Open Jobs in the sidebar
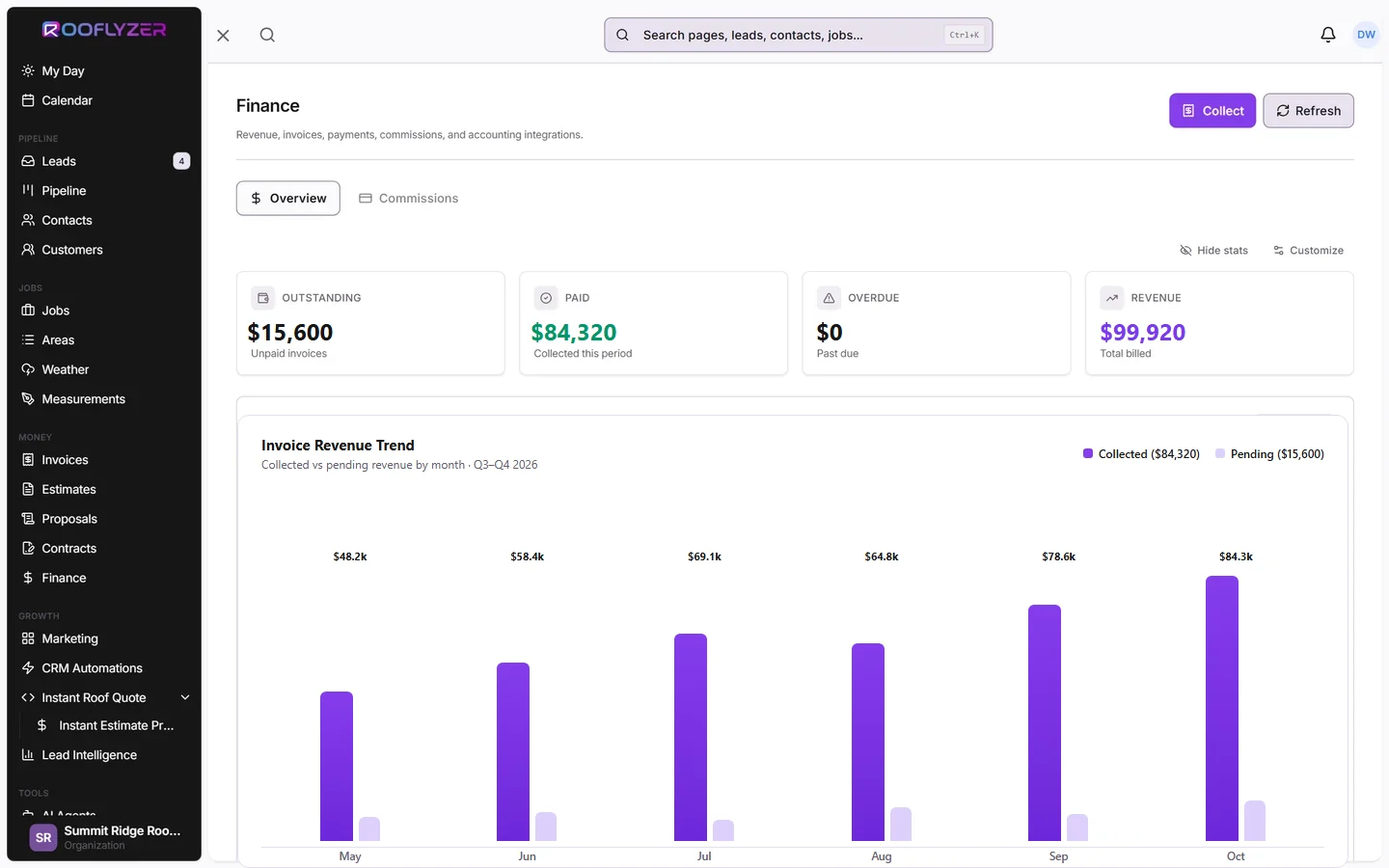Image resolution: width=1389 pixels, height=868 pixels. tap(104, 311)
